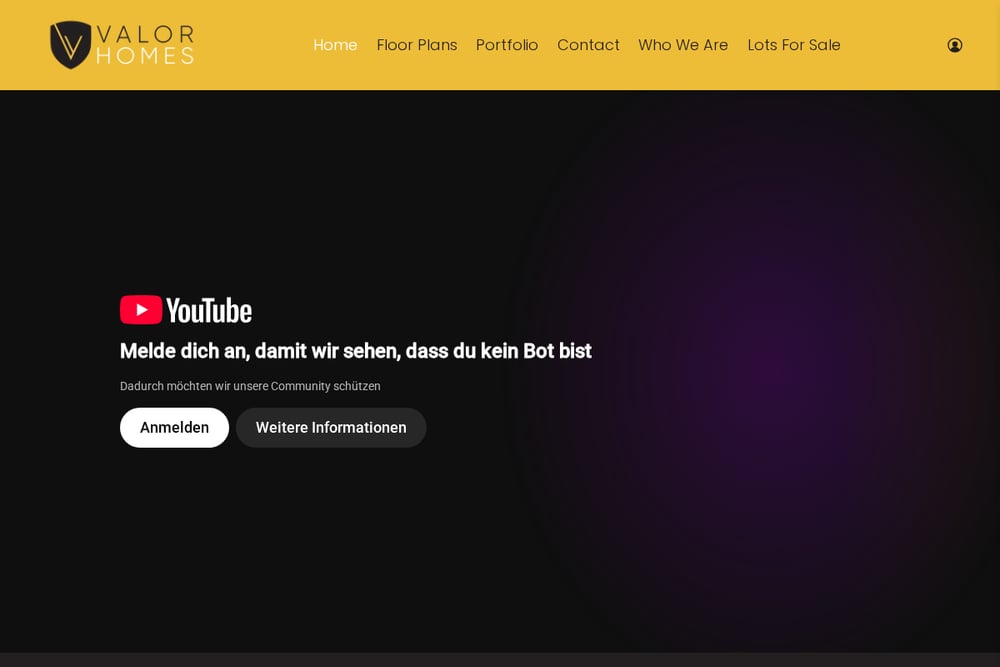Image resolution: width=1000 pixels, height=667 pixels.
Task: Click the 'Melde dich an' heading text
Action: pyautogui.click(x=356, y=351)
